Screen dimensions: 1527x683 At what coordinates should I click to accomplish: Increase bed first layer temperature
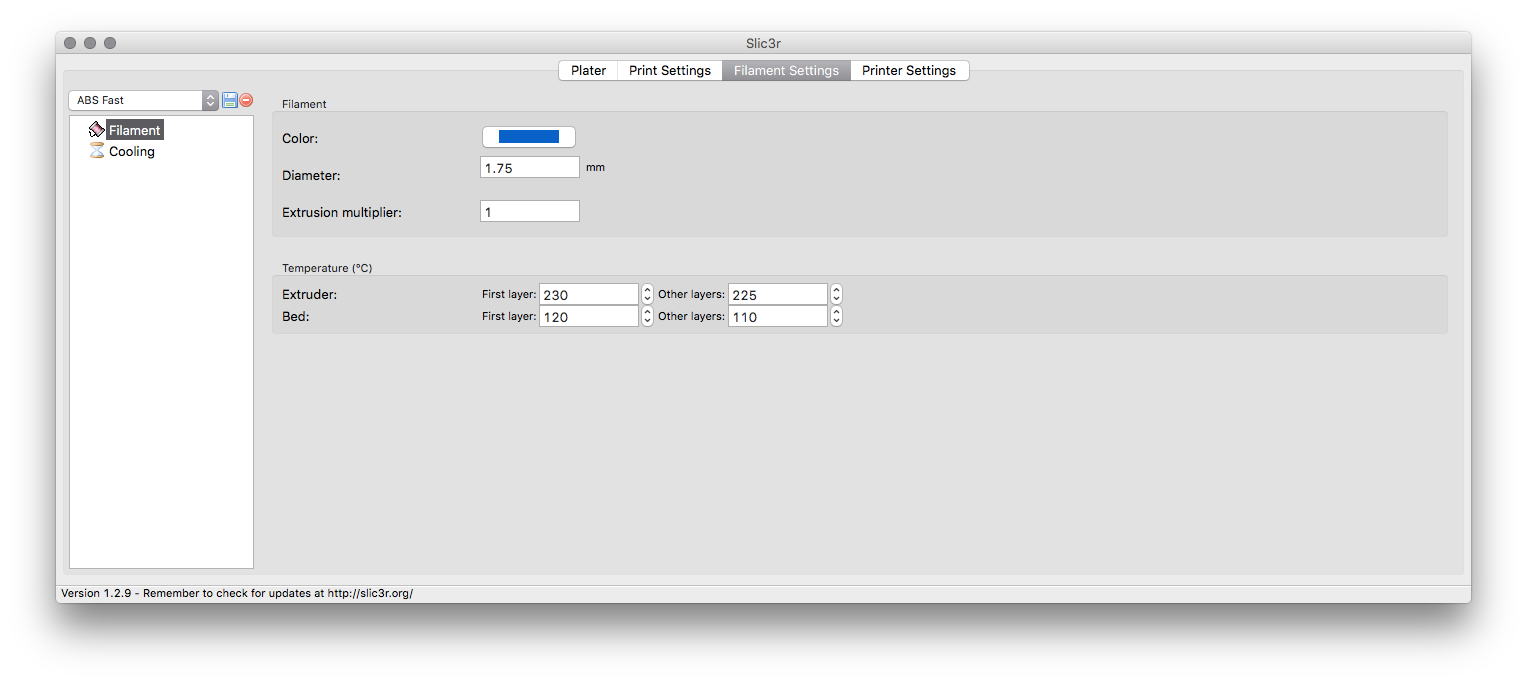coord(647,312)
